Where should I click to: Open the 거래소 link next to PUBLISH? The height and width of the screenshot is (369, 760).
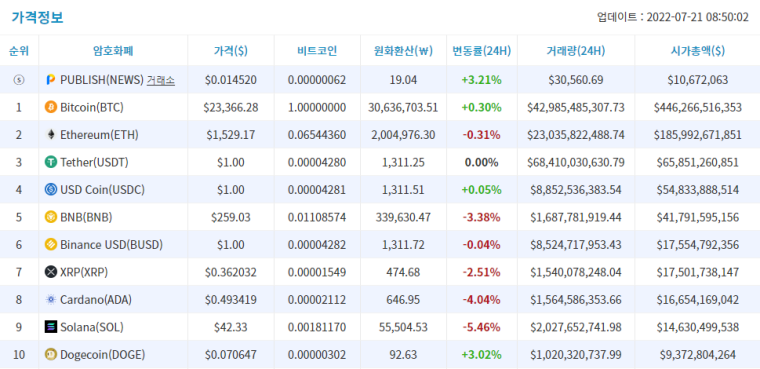[x=160, y=80]
